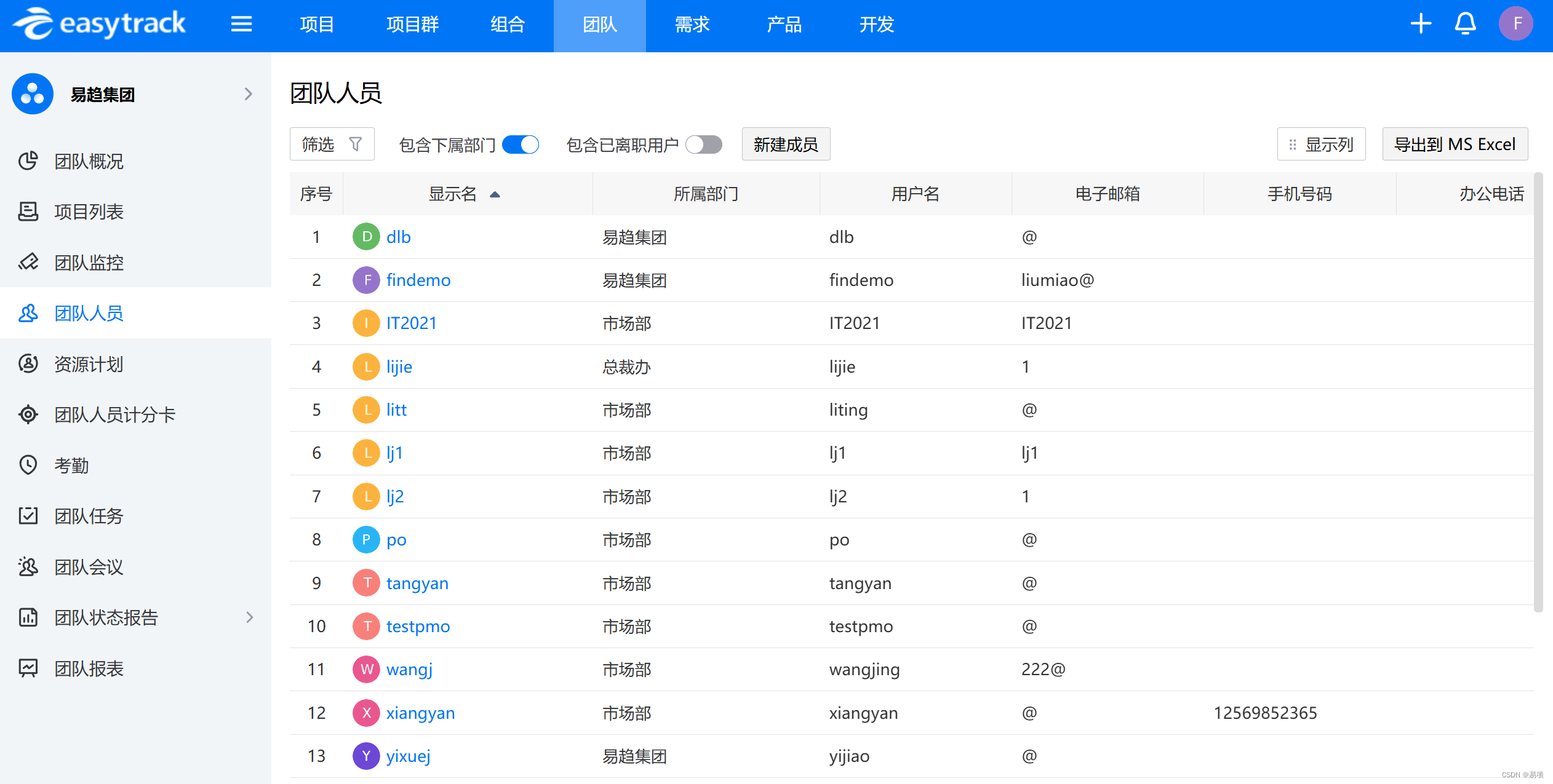Open the hamburger menu icon

tap(241, 24)
